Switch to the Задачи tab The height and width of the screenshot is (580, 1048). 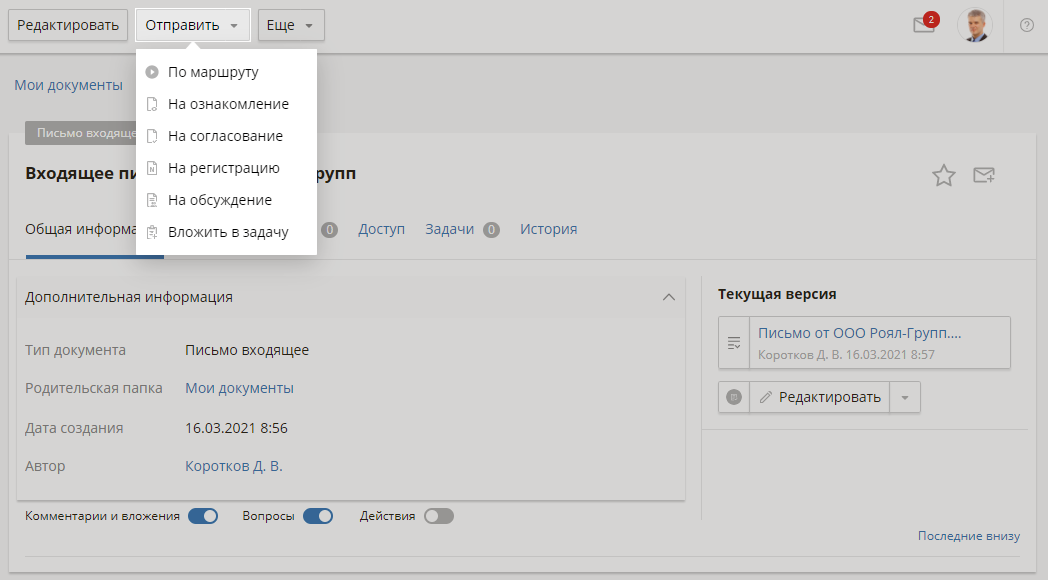[450, 229]
